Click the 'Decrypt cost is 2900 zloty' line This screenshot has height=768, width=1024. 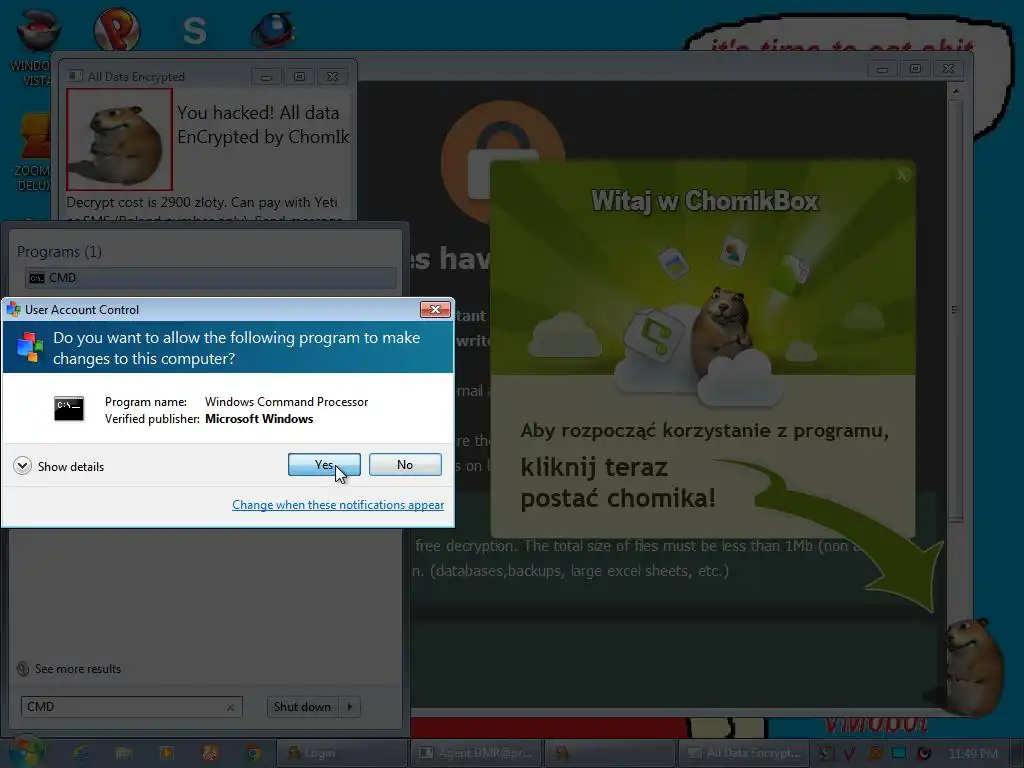pos(202,202)
